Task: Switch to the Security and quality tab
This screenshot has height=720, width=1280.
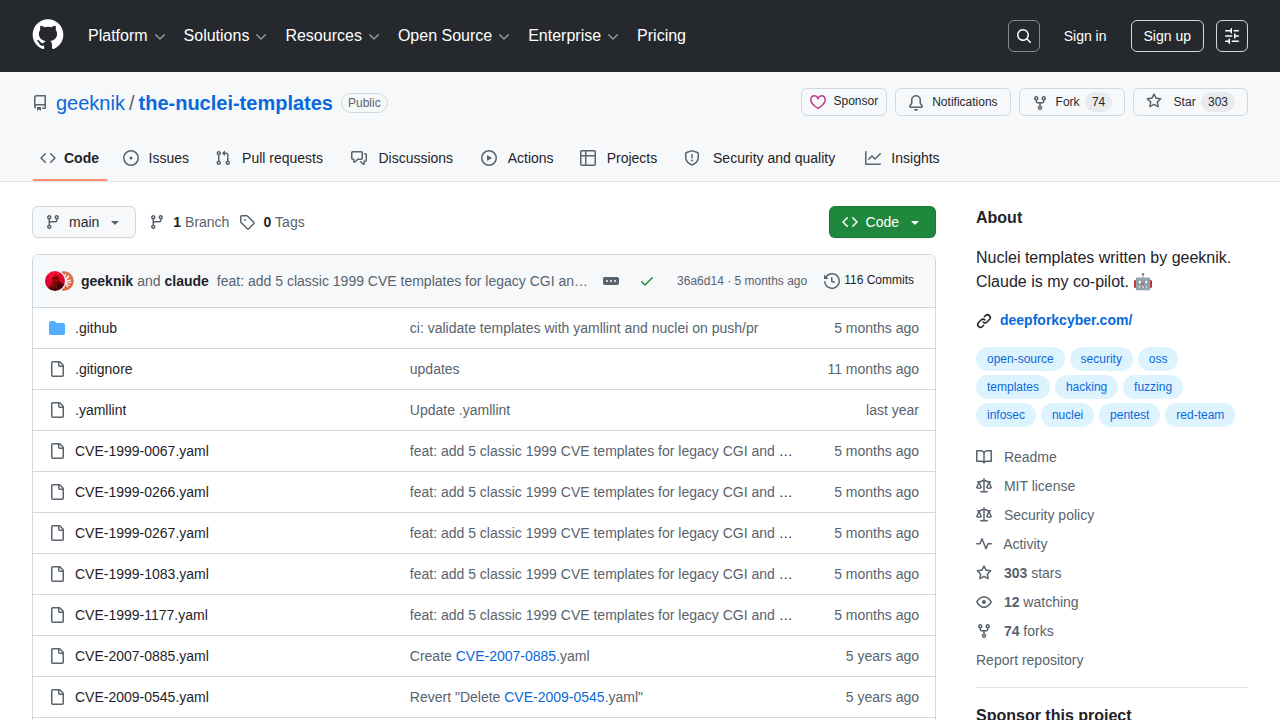Action: click(760, 158)
